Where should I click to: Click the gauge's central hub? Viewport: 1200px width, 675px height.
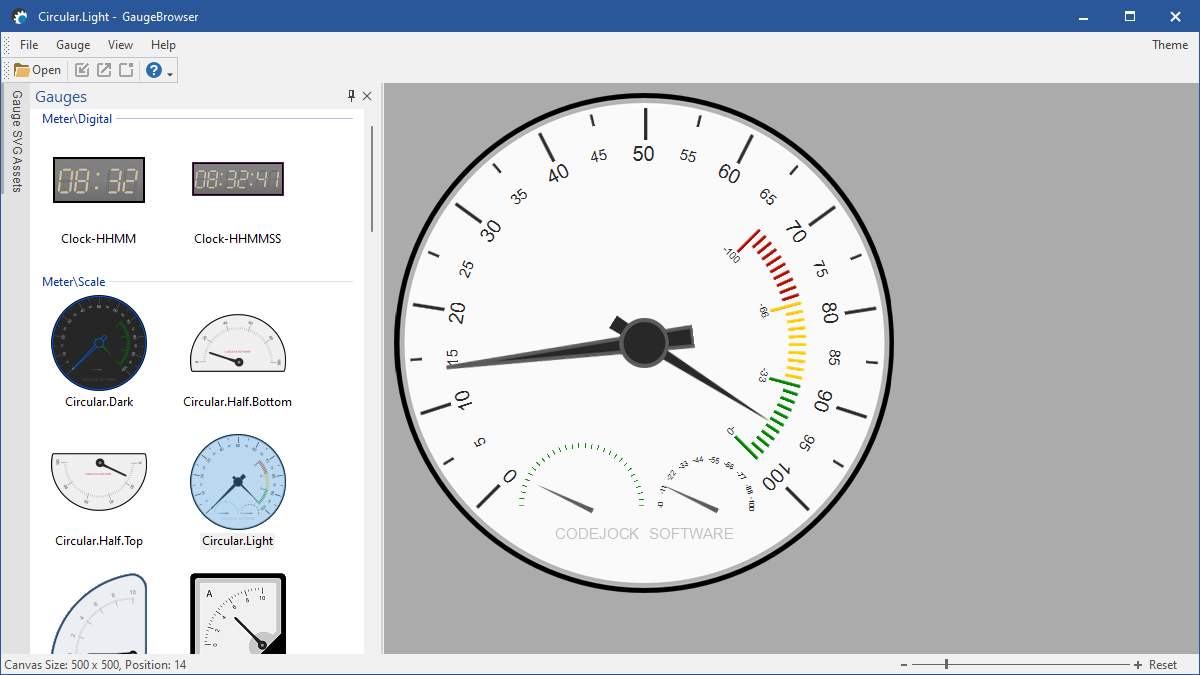point(644,343)
